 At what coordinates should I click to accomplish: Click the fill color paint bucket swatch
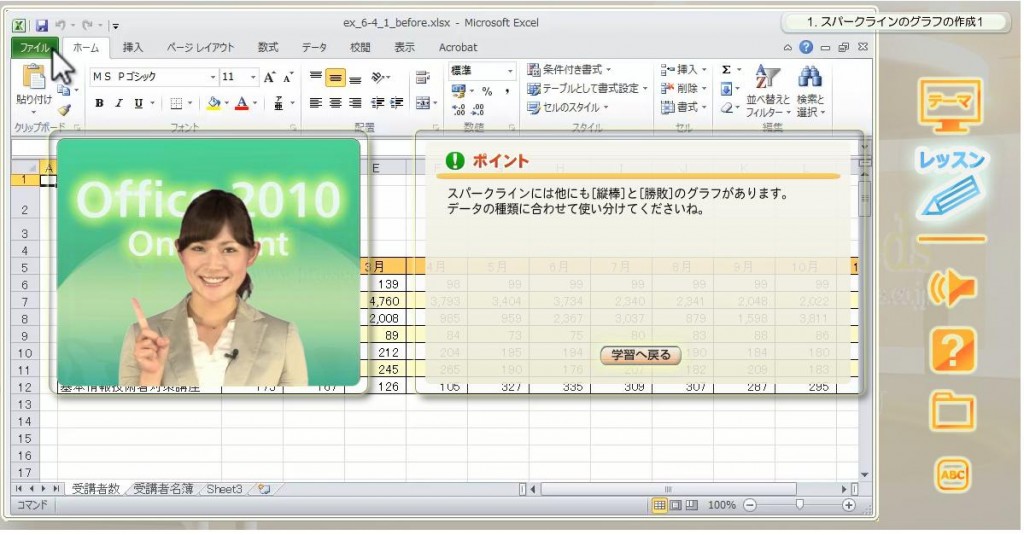(214, 103)
